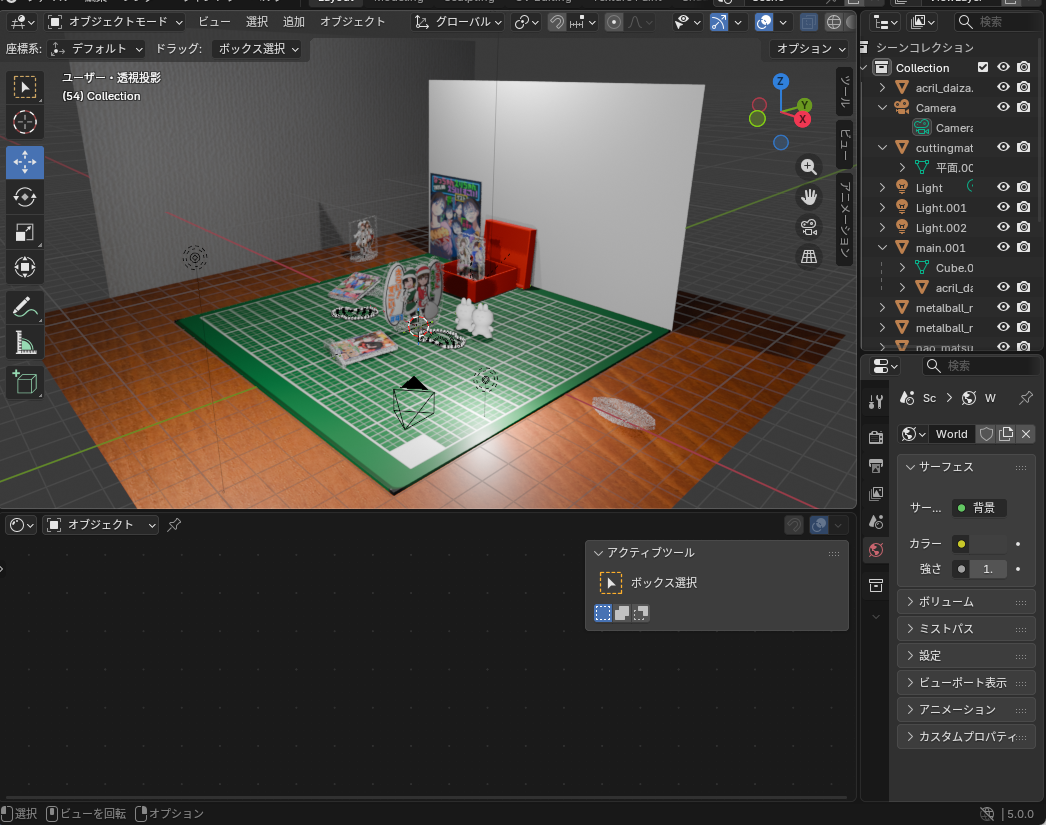Activate the Scale tool
Screen dimensions: 1046x825
[25, 232]
